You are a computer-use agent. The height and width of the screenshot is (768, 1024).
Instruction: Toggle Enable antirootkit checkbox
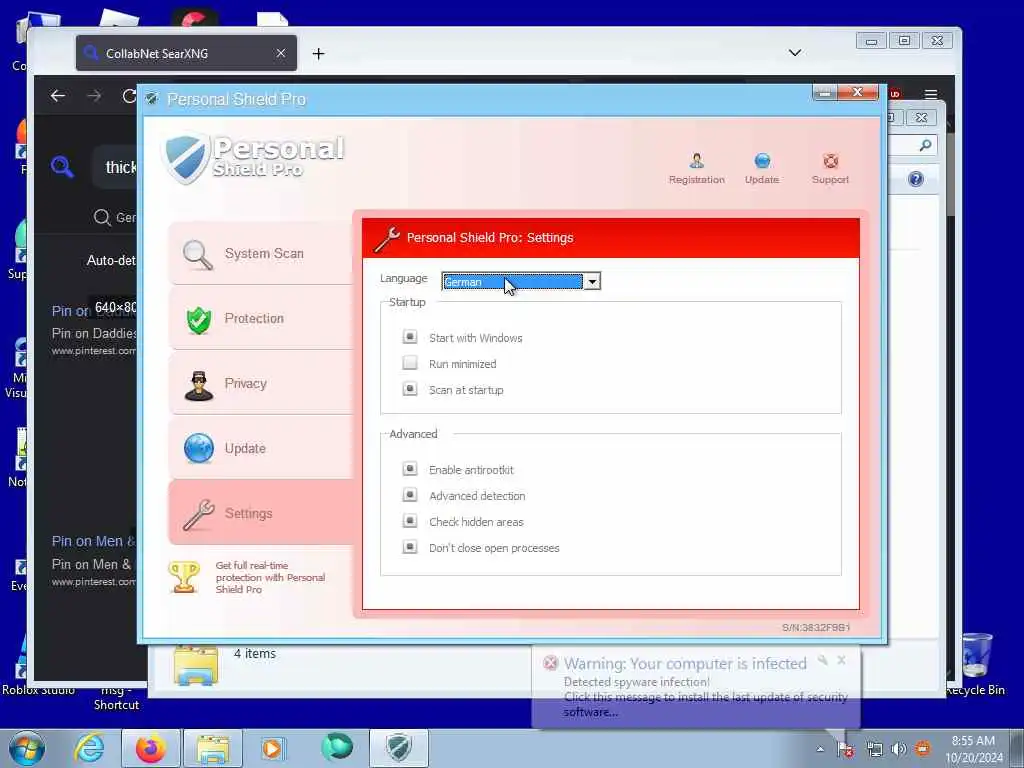click(x=409, y=469)
